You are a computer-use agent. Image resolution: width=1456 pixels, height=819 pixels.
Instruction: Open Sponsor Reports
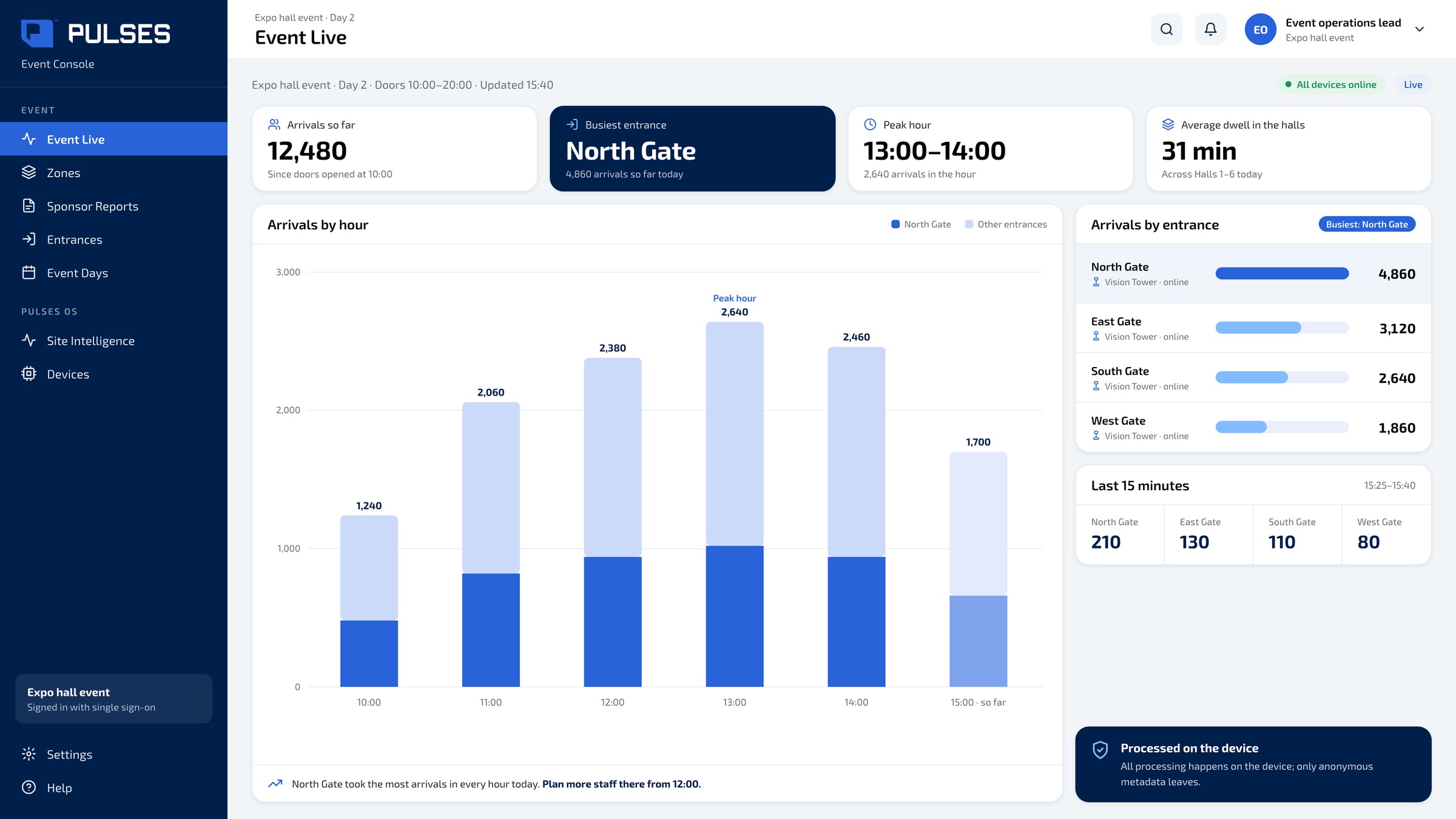113,206
